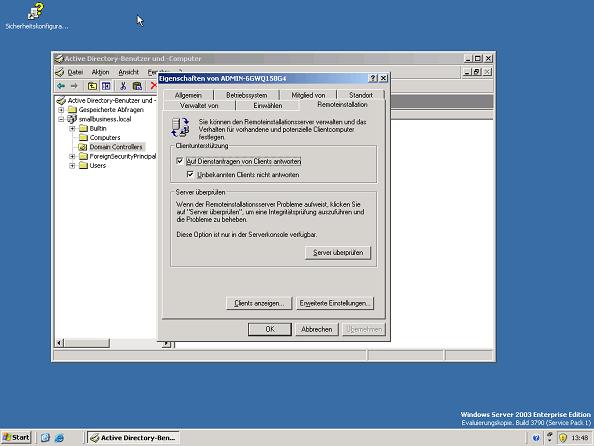Switch to the Standort tab

(x=361, y=95)
